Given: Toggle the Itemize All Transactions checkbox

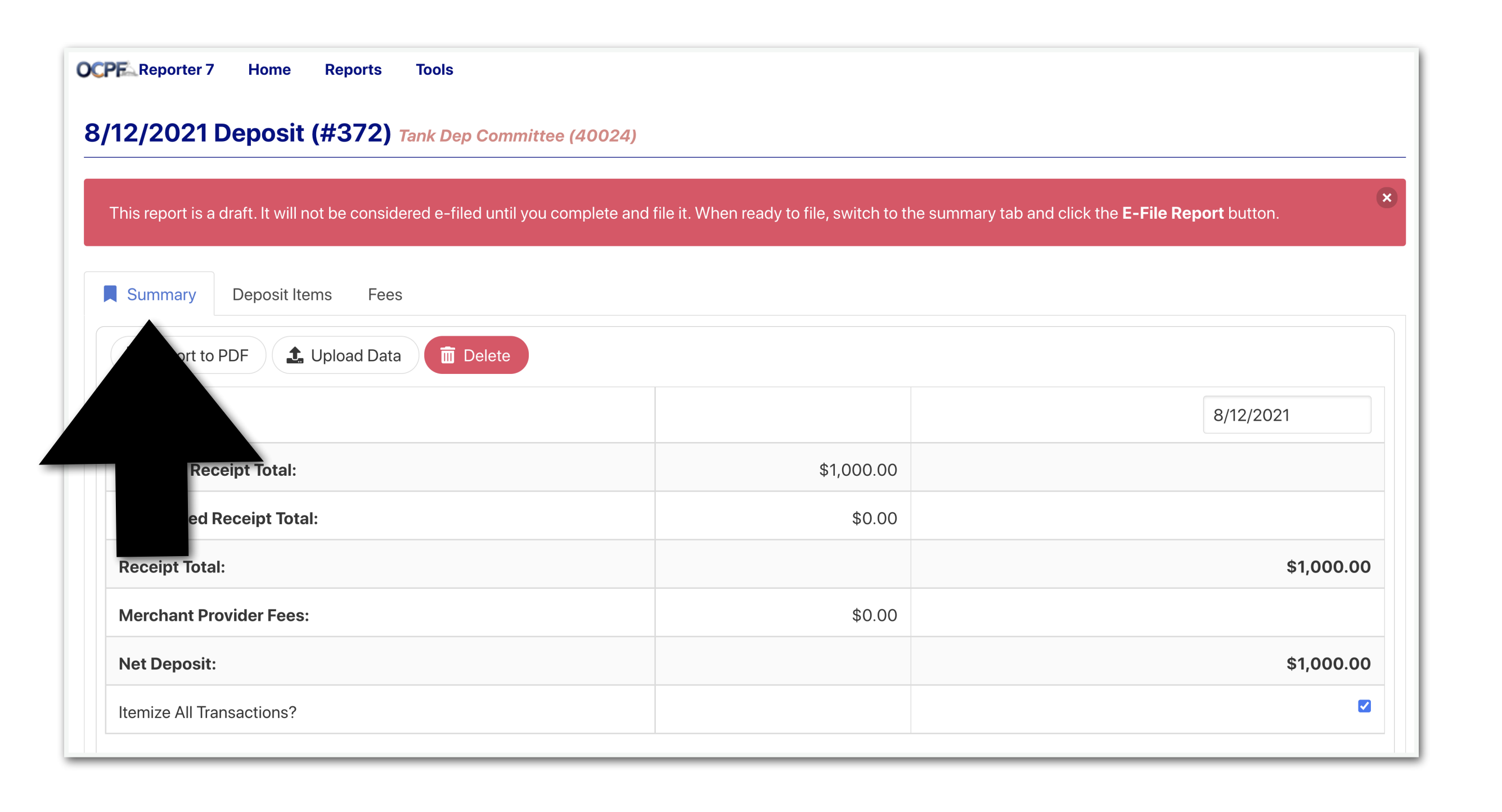Looking at the screenshot, I should coord(1364,706).
